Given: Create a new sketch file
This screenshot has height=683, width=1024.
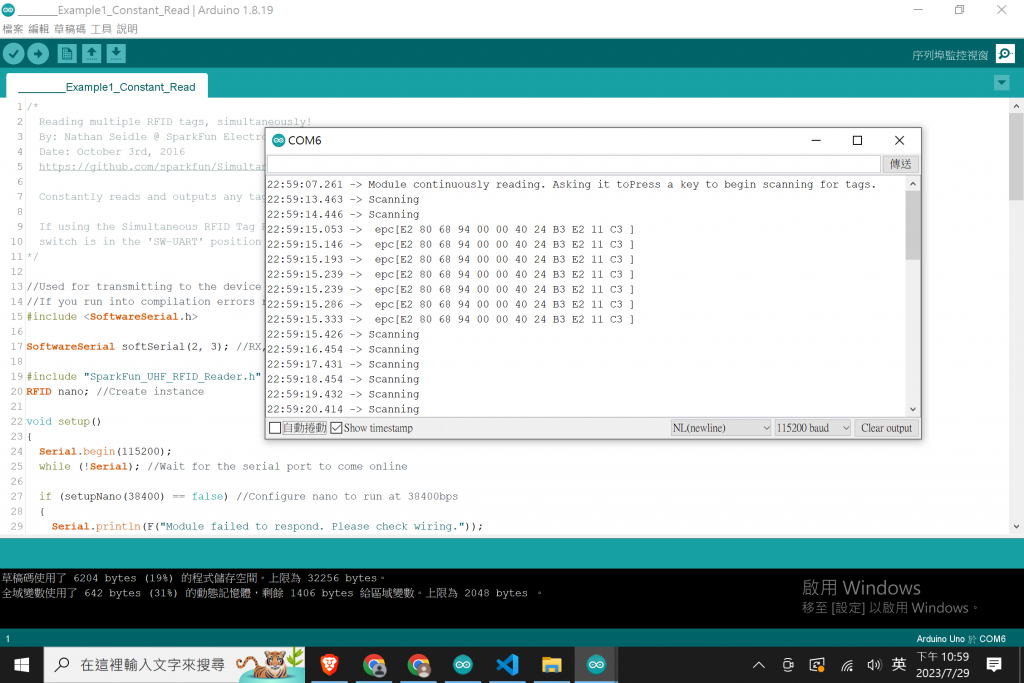Looking at the screenshot, I should click(x=67, y=54).
